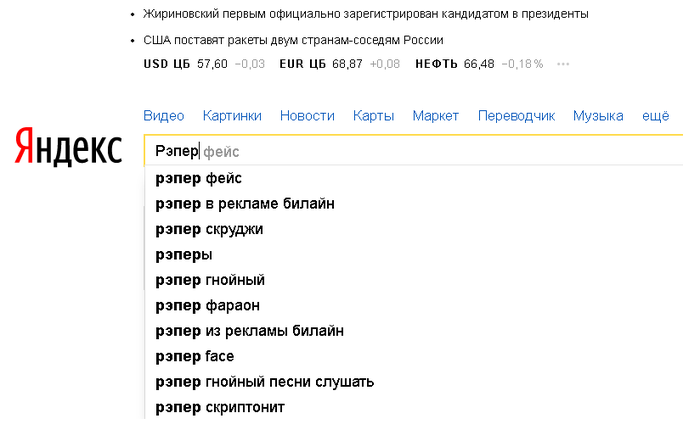
Task: Open news headline about Жириновский
Action: (366, 14)
